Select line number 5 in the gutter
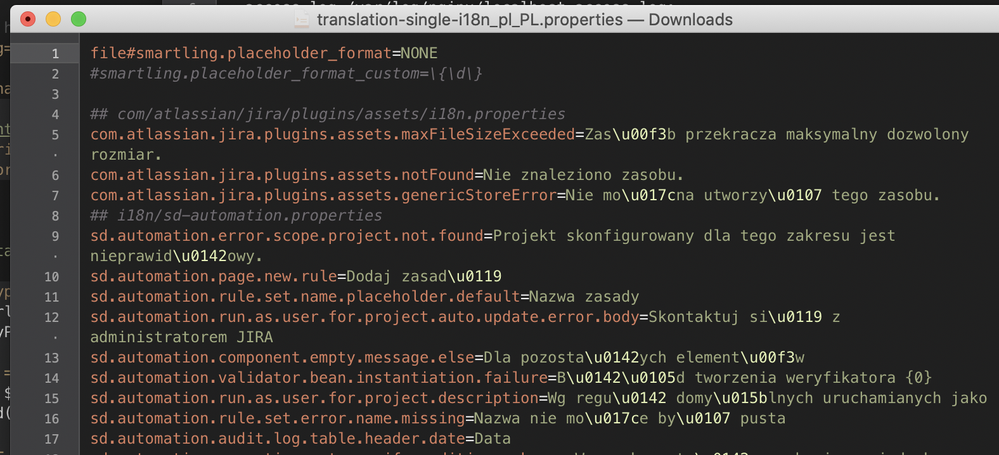Image resolution: width=999 pixels, height=455 pixels. pyautogui.click(x=55, y=135)
